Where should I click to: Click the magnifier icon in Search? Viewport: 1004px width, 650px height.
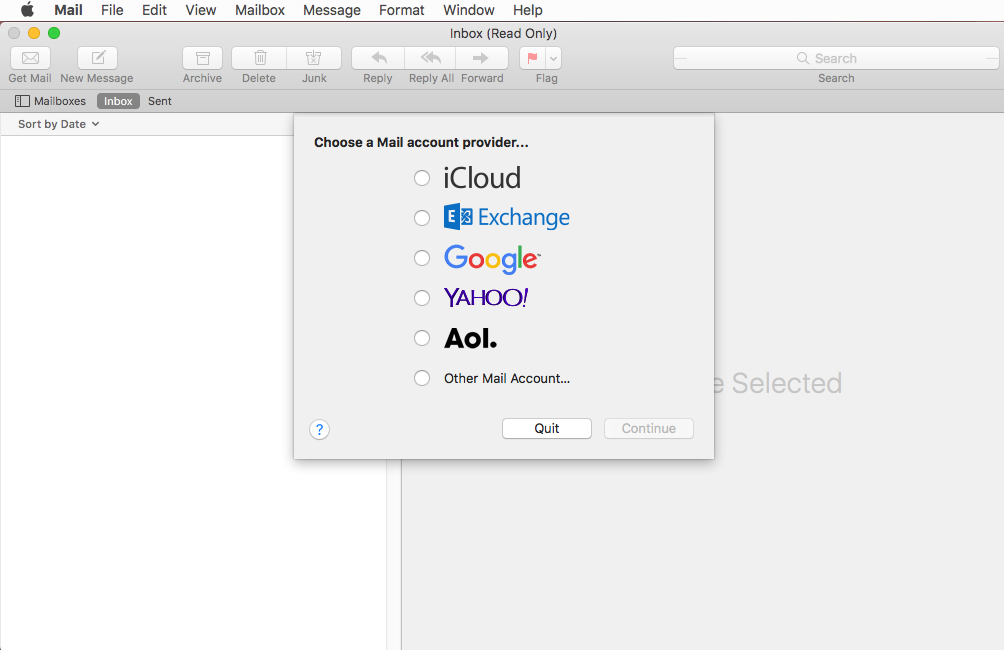[x=802, y=58]
